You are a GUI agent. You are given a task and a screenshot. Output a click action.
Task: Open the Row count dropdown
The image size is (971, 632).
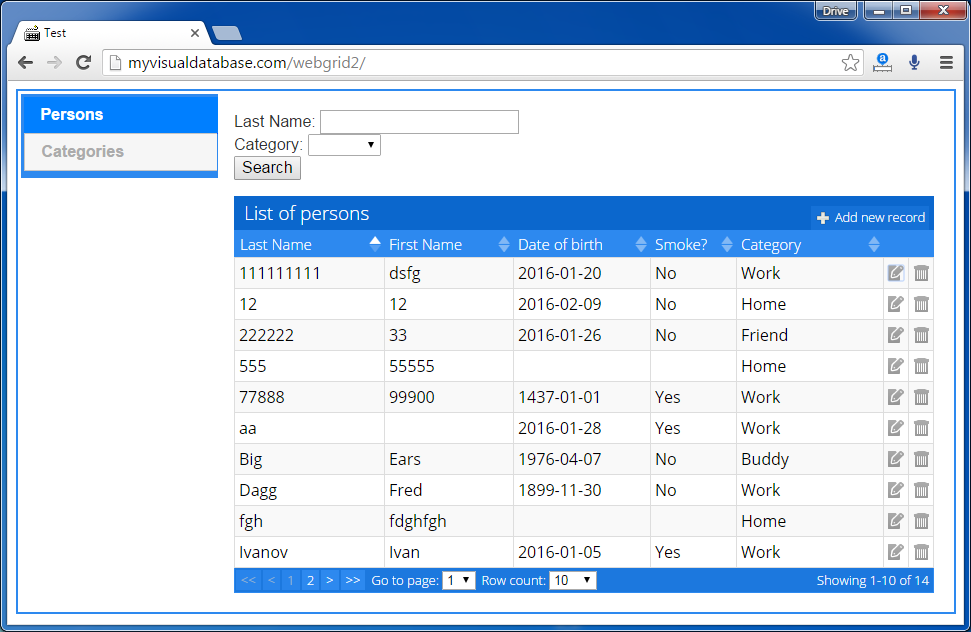click(x=572, y=581)
